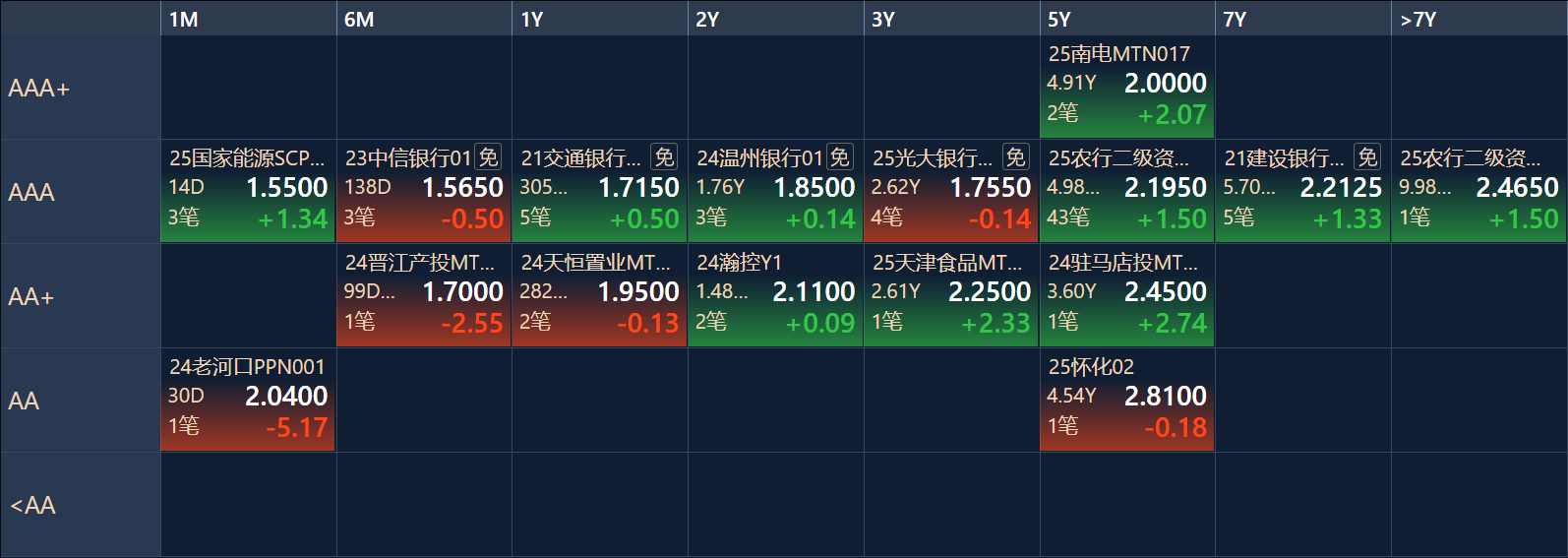Click the 免 badge on 24温州银行01
Screen dimensions: 1568x558
coord(839,157)
